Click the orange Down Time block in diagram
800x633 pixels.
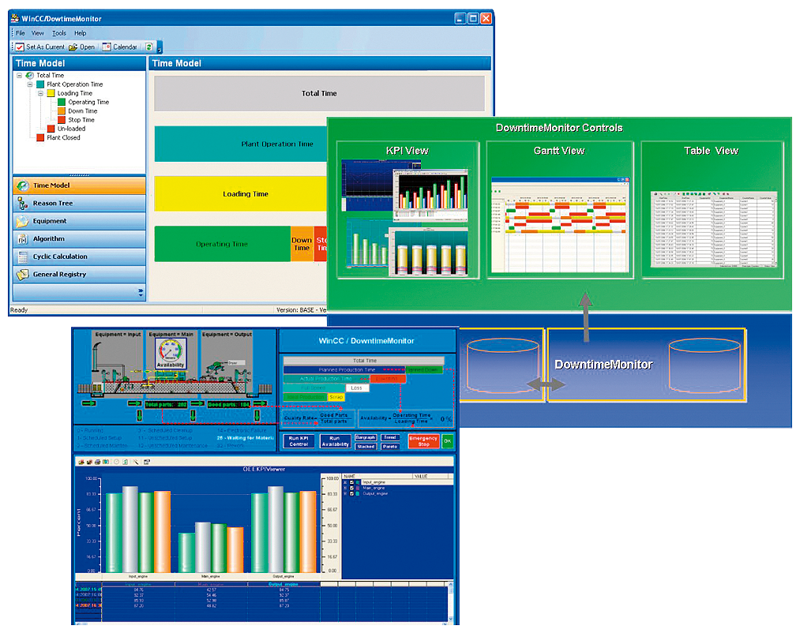[x=302, y=244]
